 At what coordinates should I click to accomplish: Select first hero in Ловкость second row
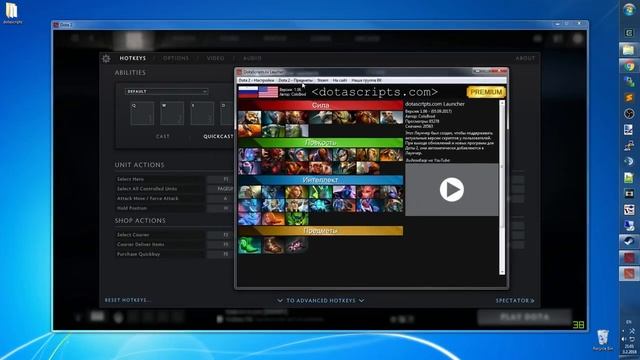(249, 168)
